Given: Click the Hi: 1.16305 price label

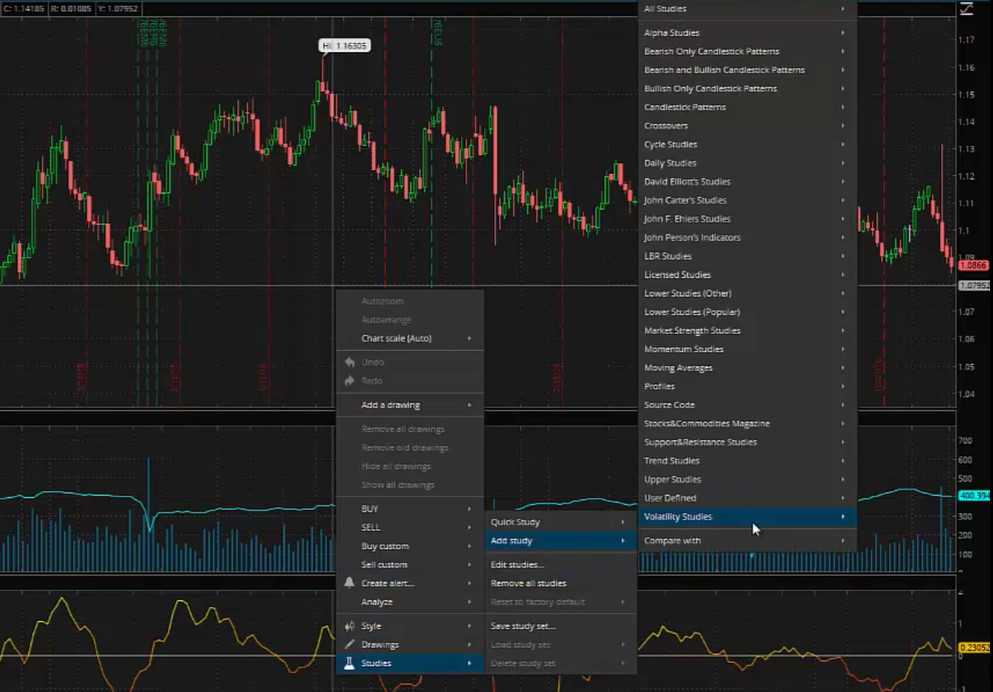Looking at the screenshot, I should [344, 46].
